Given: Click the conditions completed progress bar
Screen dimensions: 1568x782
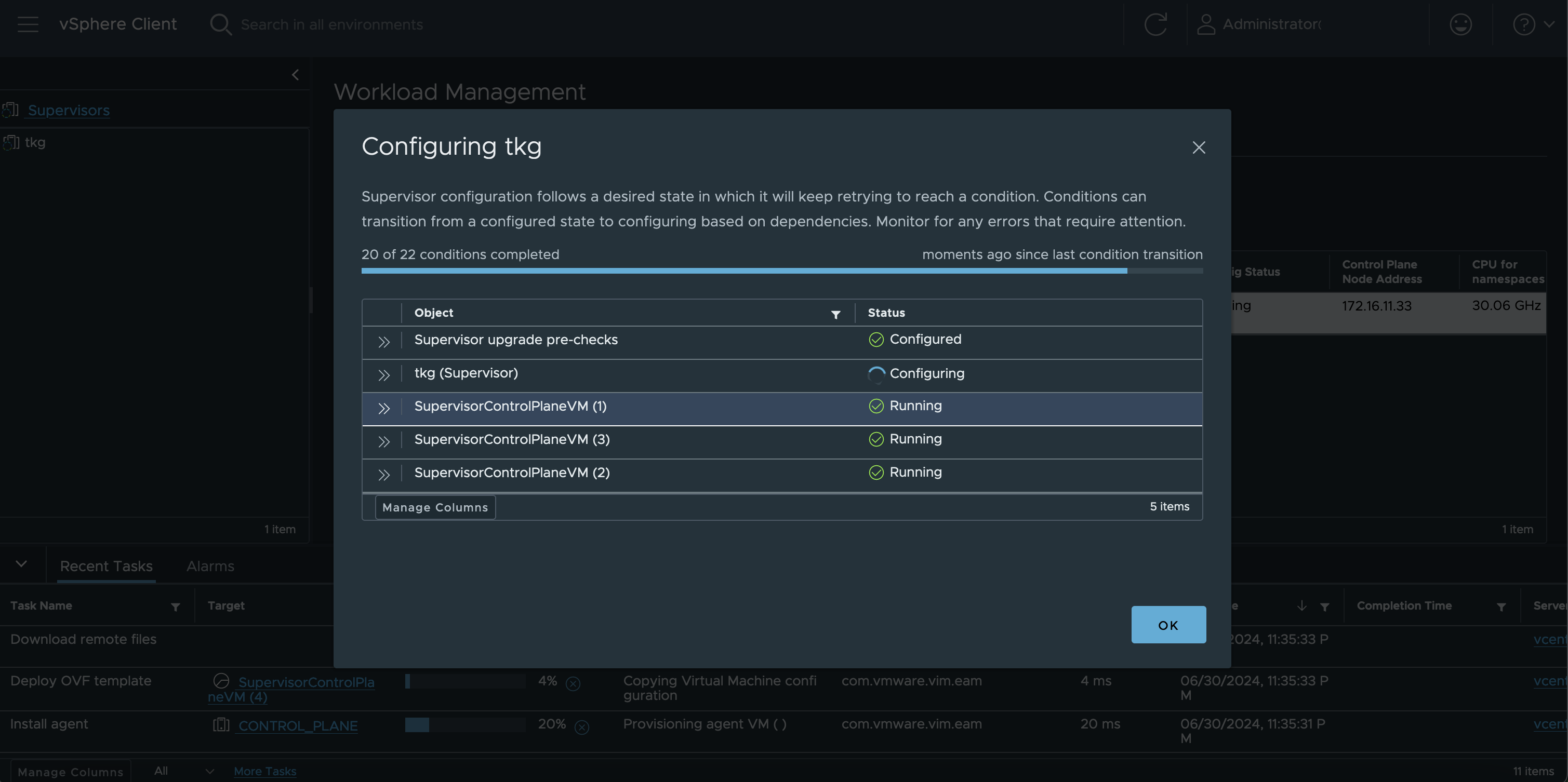Looking at the screenshot, I should 781,271.
